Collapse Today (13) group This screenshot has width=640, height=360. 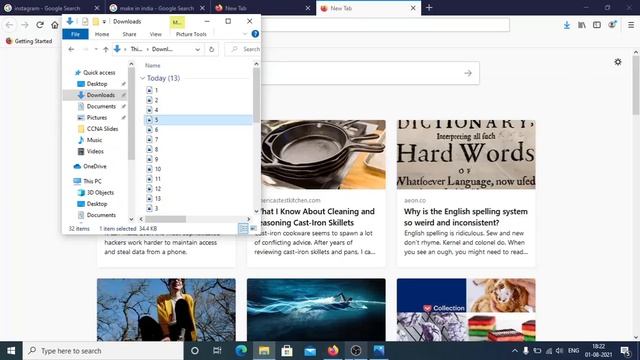pos(142,78)
